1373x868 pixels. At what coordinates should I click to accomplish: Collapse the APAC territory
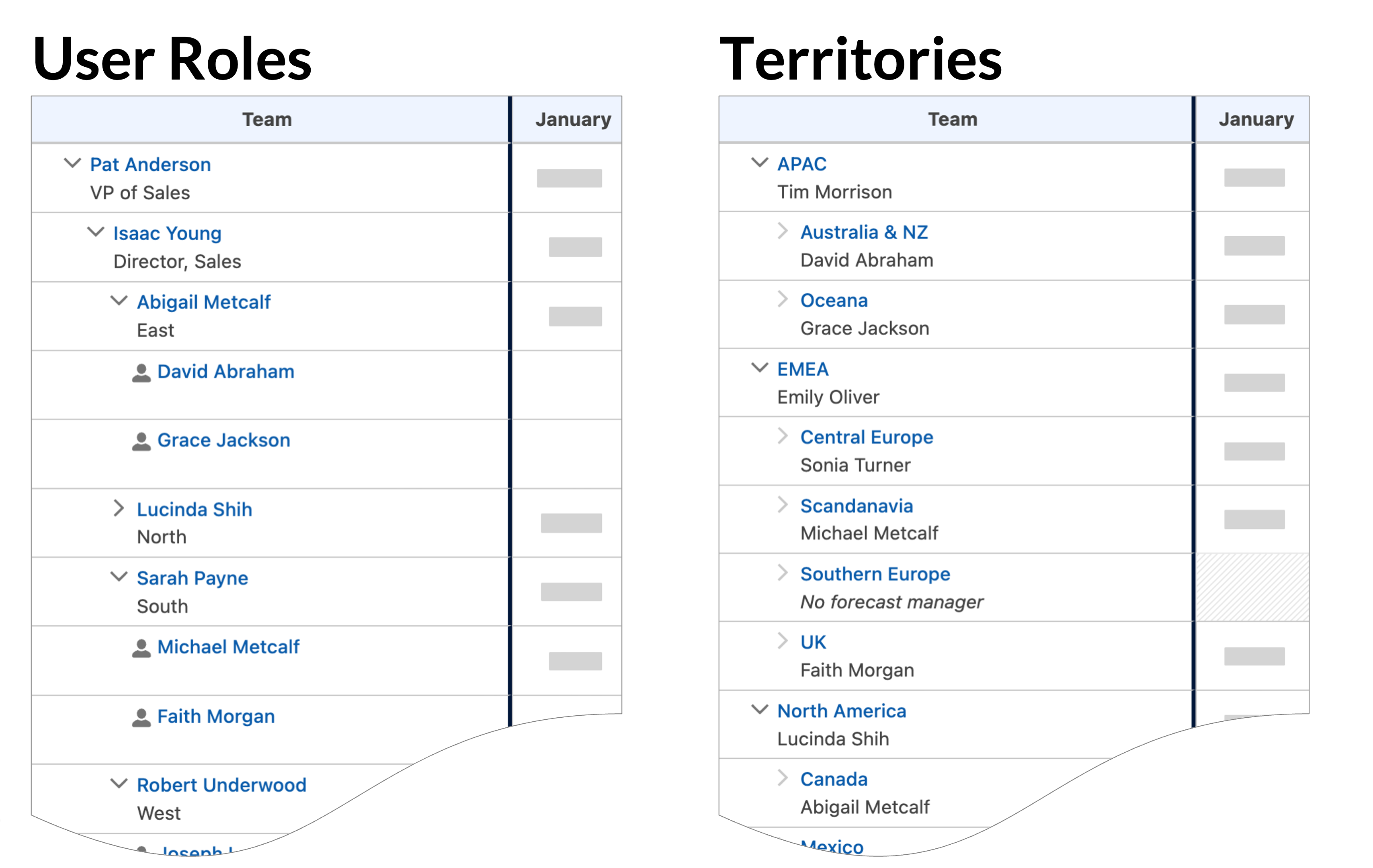[760, 163]
